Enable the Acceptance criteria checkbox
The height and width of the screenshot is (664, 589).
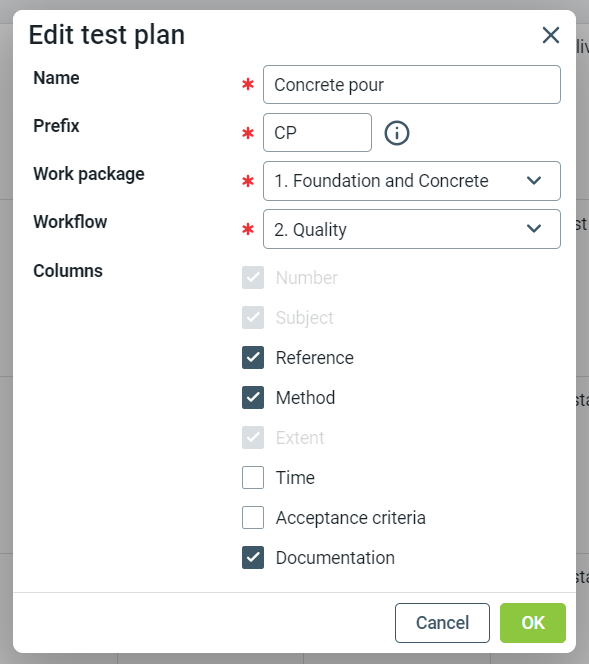(x=253, y=517)
